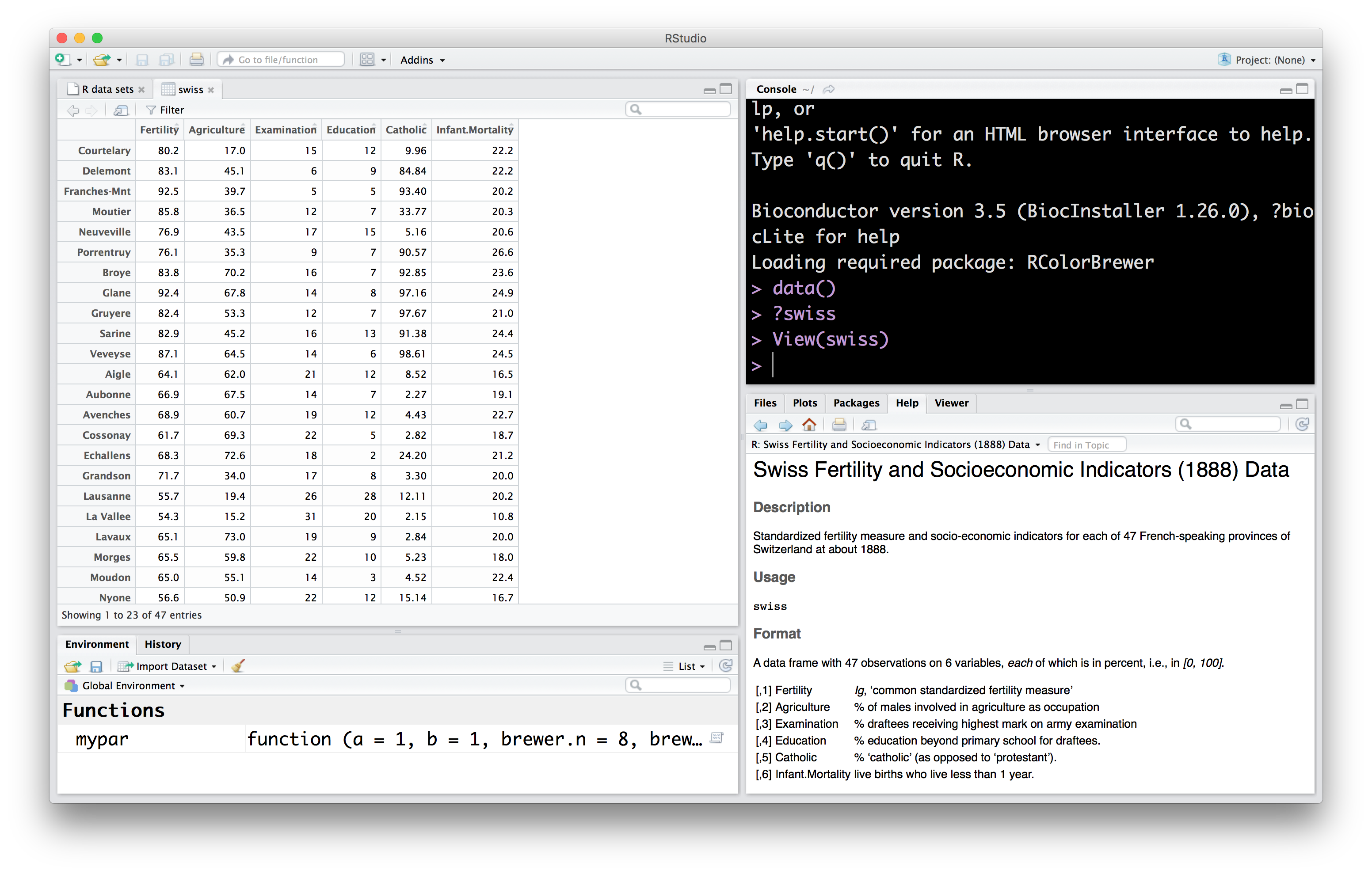
Task: Open the Import Dataset dropdown
Action: tap(167, 666)
